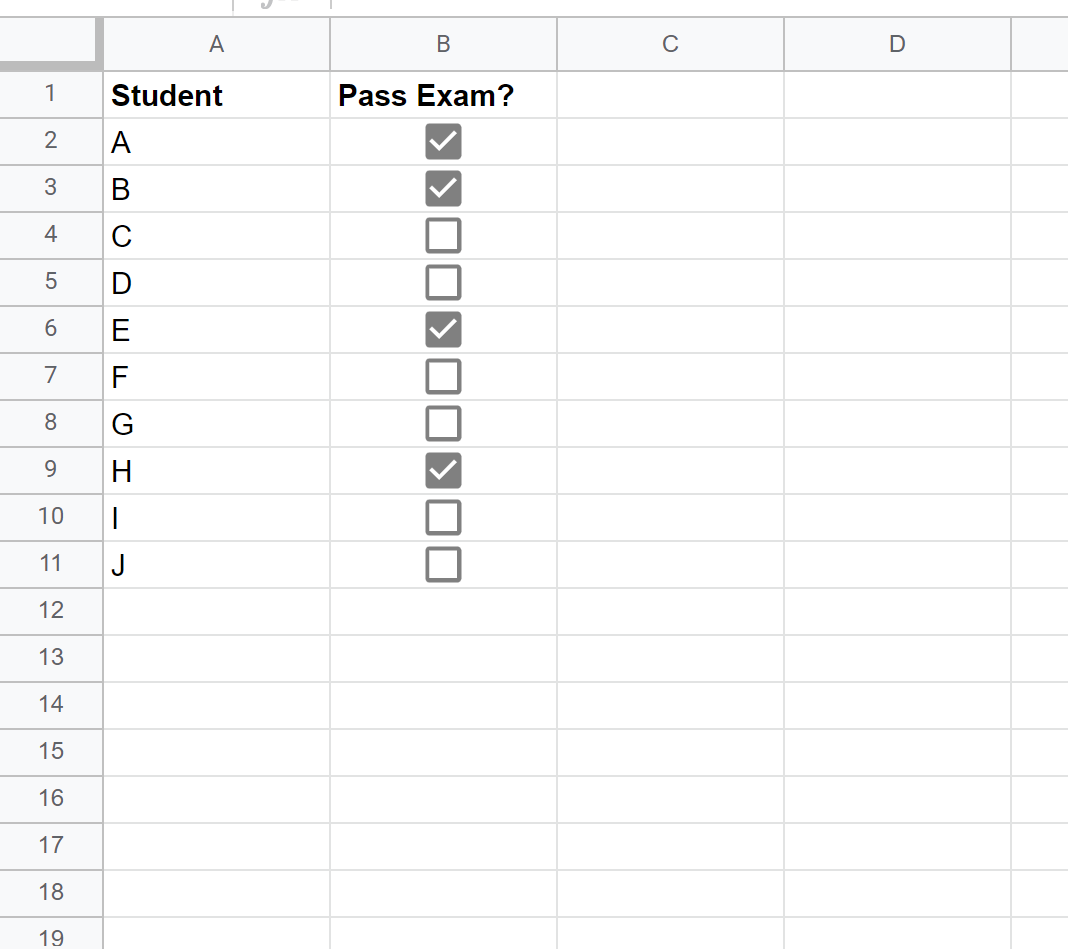
Task: Uncheck the Pass Exam checkbox for student A
Action: (x=443, y=142)
